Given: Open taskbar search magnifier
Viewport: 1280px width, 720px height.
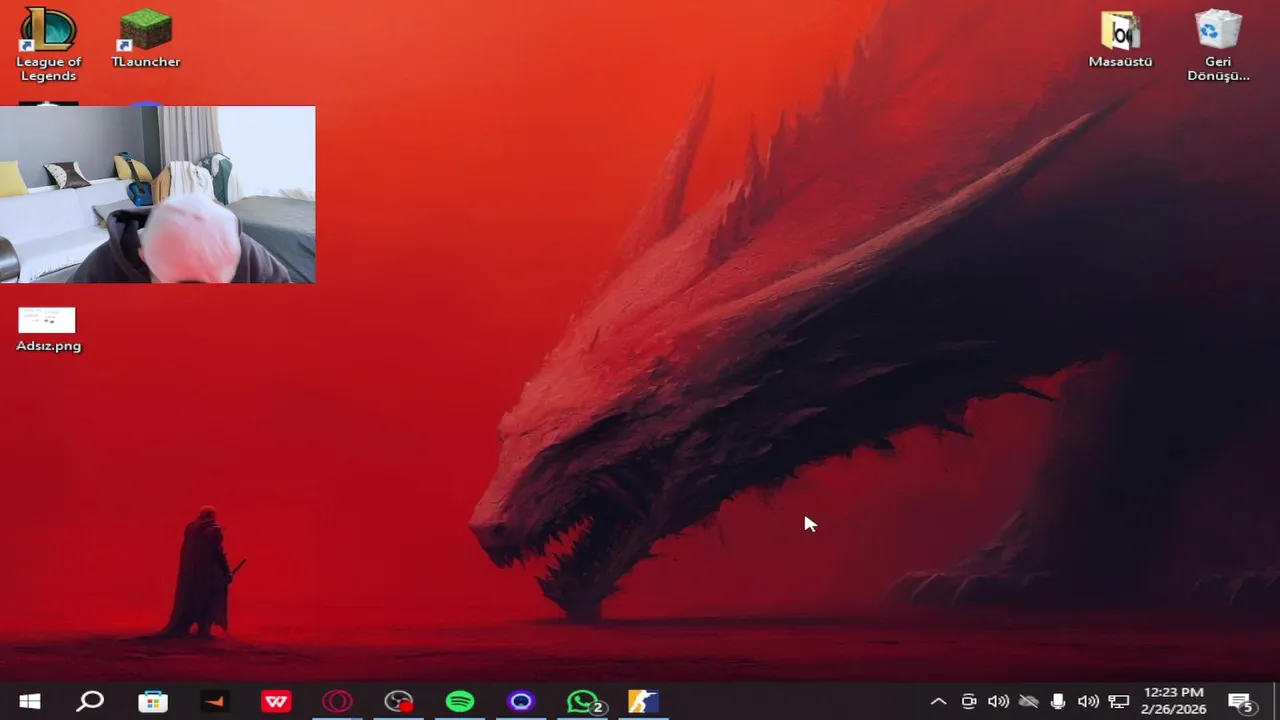Looking at the screenshot, I should 91,702.
